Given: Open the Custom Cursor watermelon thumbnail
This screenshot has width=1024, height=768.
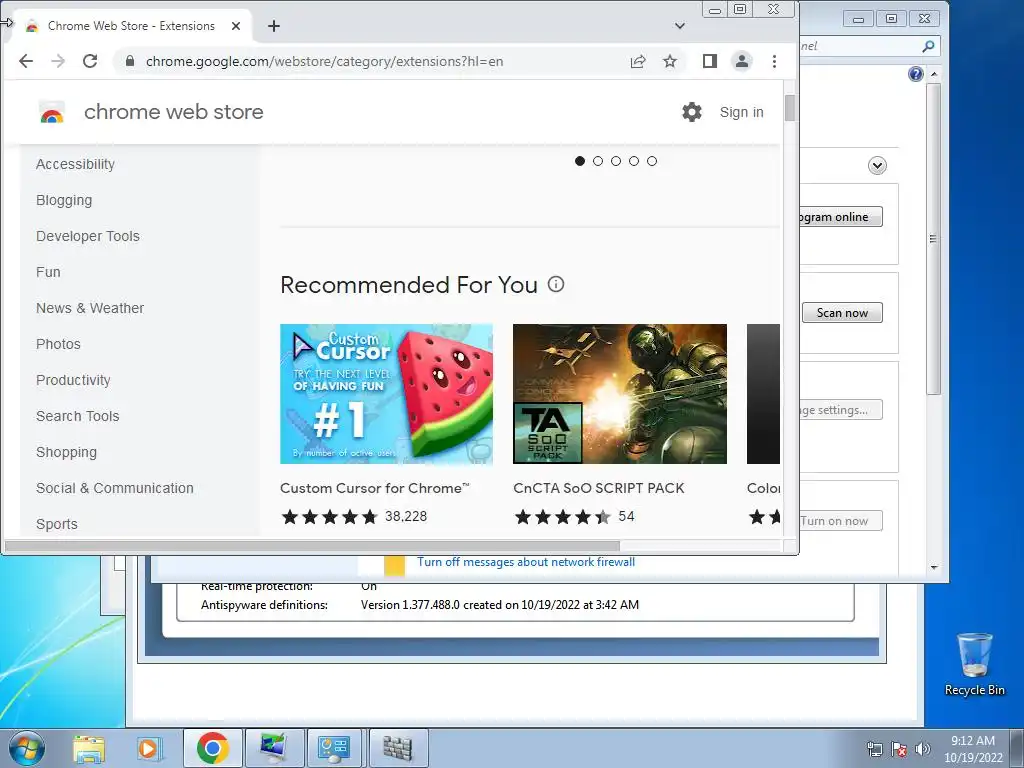Looking at the screenshot, I should (x=387, y=394).
